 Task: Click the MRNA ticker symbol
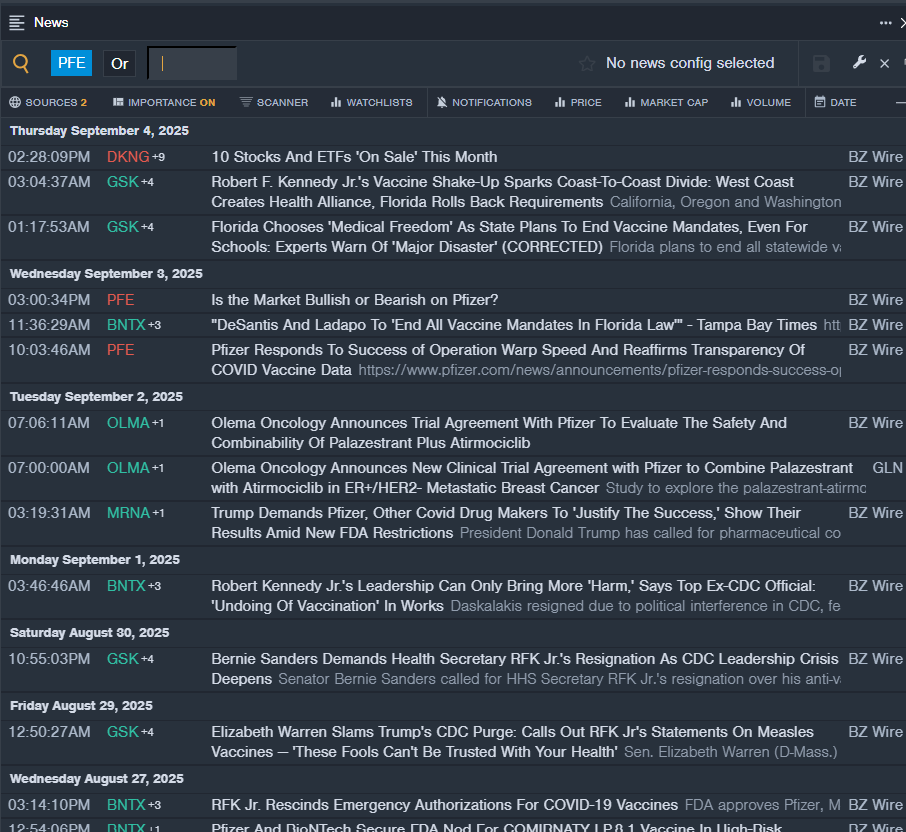pyautogui.click(x=128, y=513)
